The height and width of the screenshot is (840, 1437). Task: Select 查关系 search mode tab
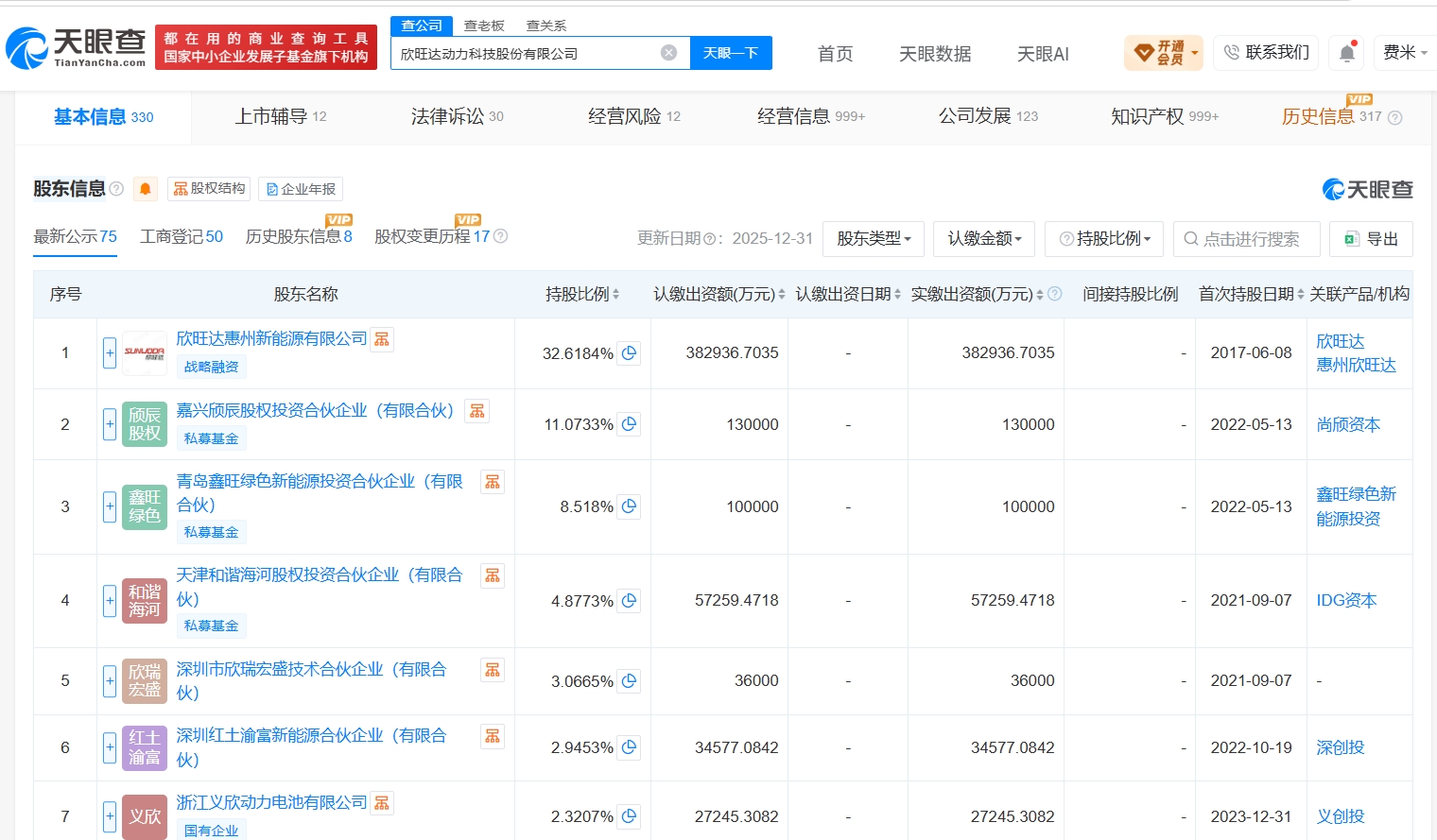(x=546, y=26)
